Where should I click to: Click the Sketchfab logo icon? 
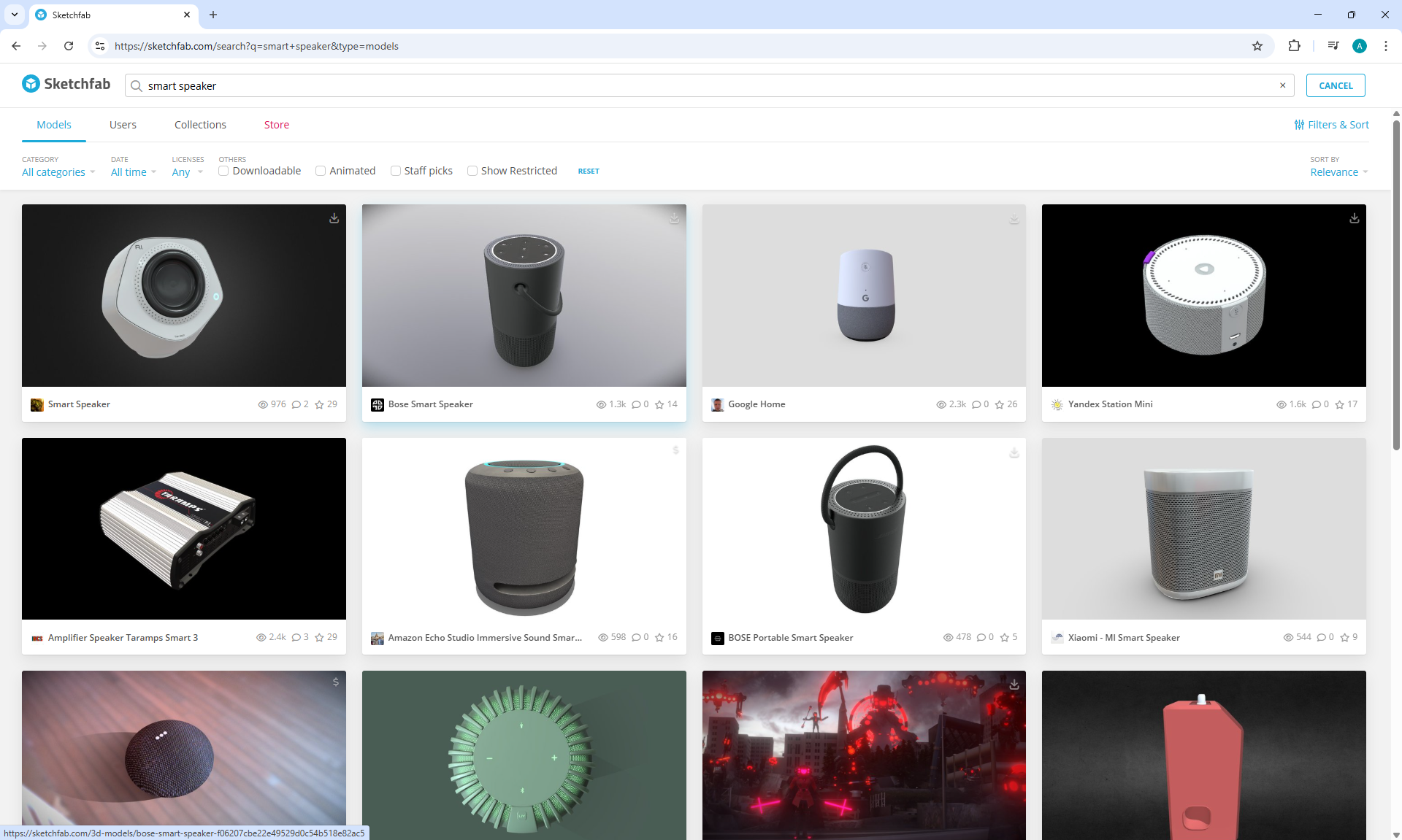click(31, 84)
